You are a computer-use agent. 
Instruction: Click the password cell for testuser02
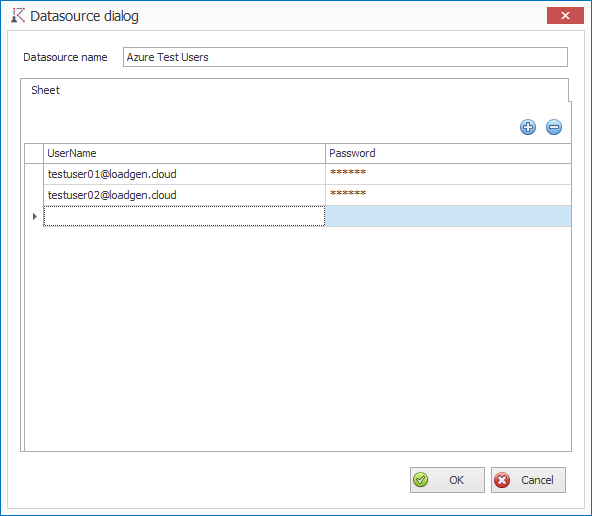[x=448, y=195]
